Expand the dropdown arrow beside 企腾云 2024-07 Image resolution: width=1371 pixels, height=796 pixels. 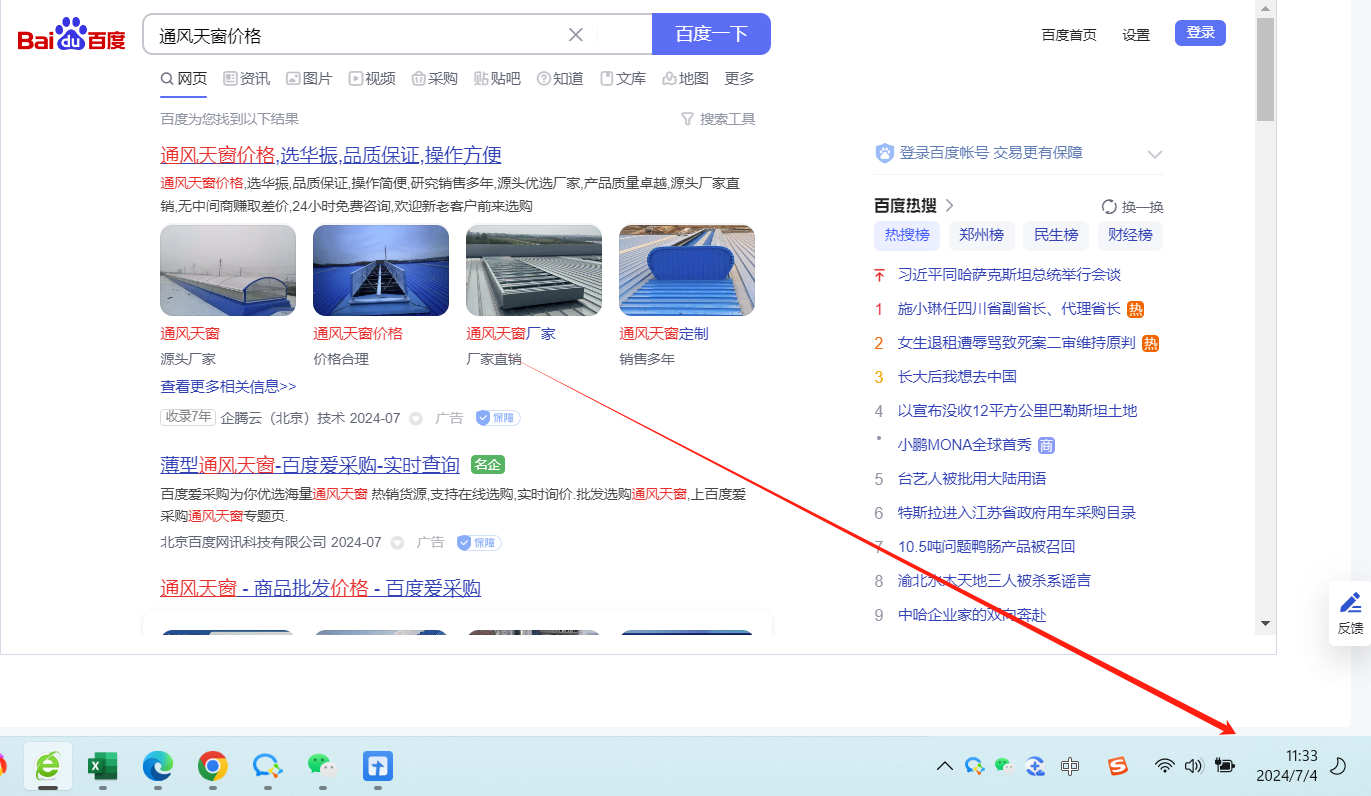pyautogui.click(x=416, y=419)
